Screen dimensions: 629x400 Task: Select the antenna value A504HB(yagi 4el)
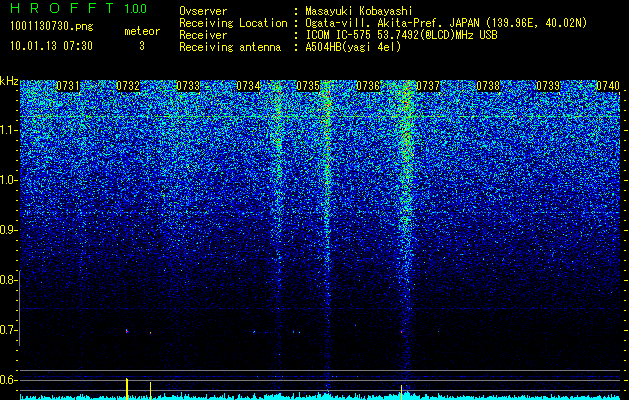click(x=353, y=47)
